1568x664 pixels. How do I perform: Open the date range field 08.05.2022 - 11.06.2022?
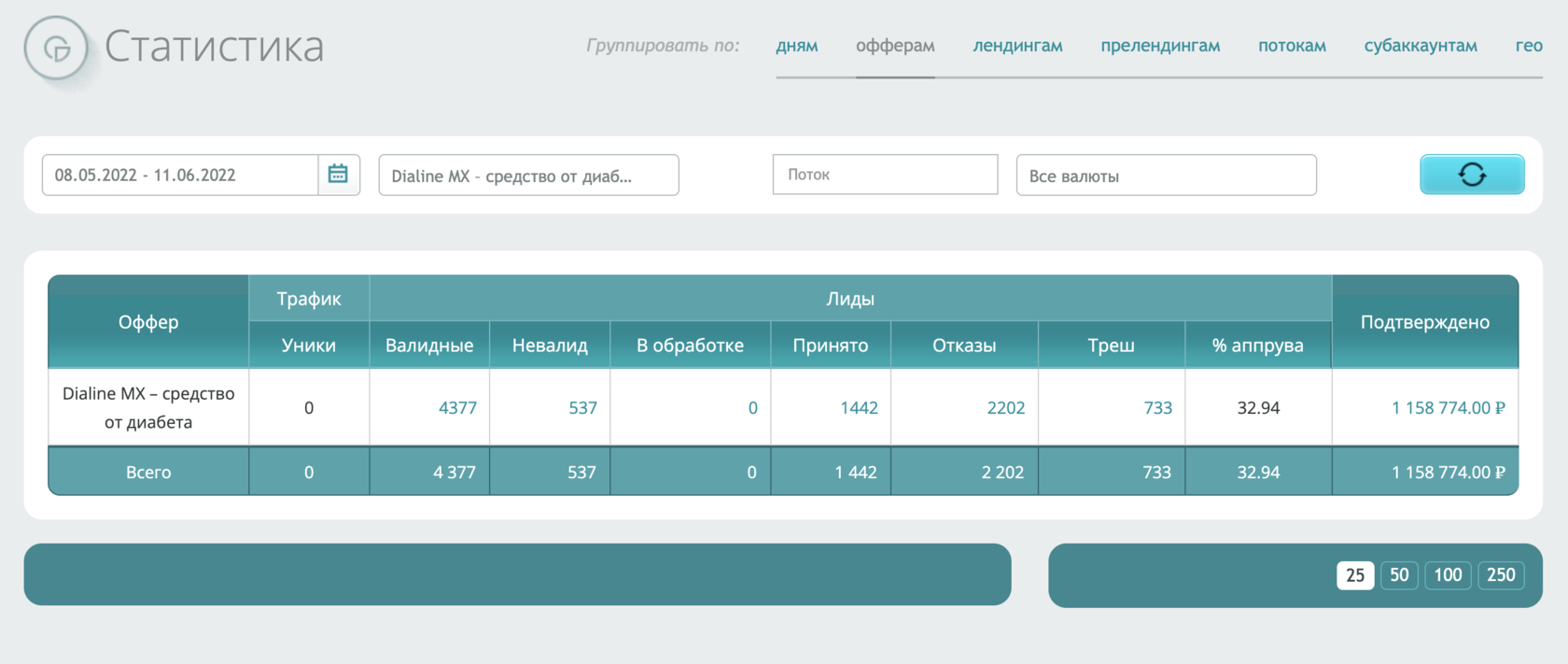point(180,175)
